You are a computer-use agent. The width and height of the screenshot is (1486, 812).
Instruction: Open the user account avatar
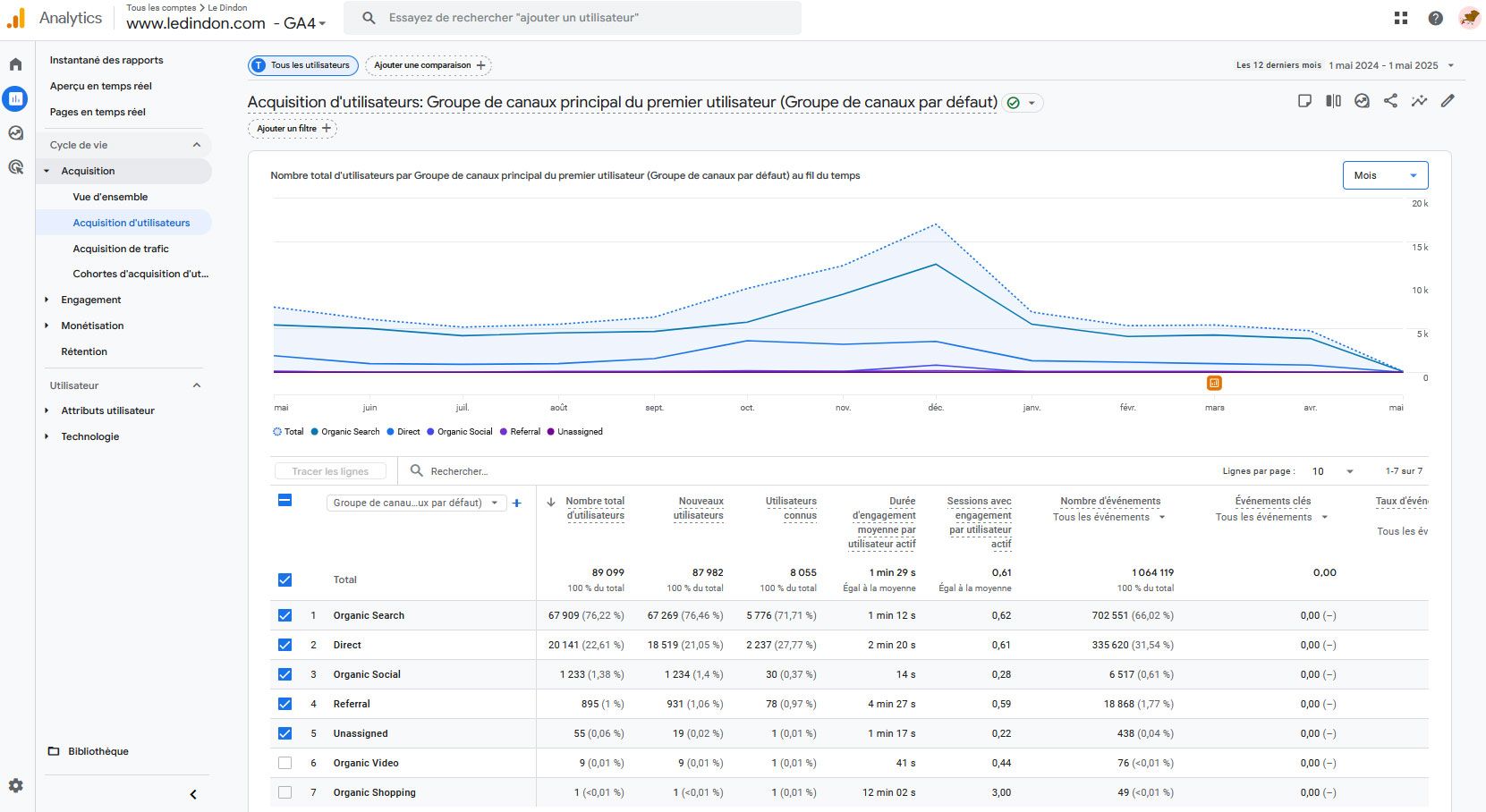(x=1469, y=18)
